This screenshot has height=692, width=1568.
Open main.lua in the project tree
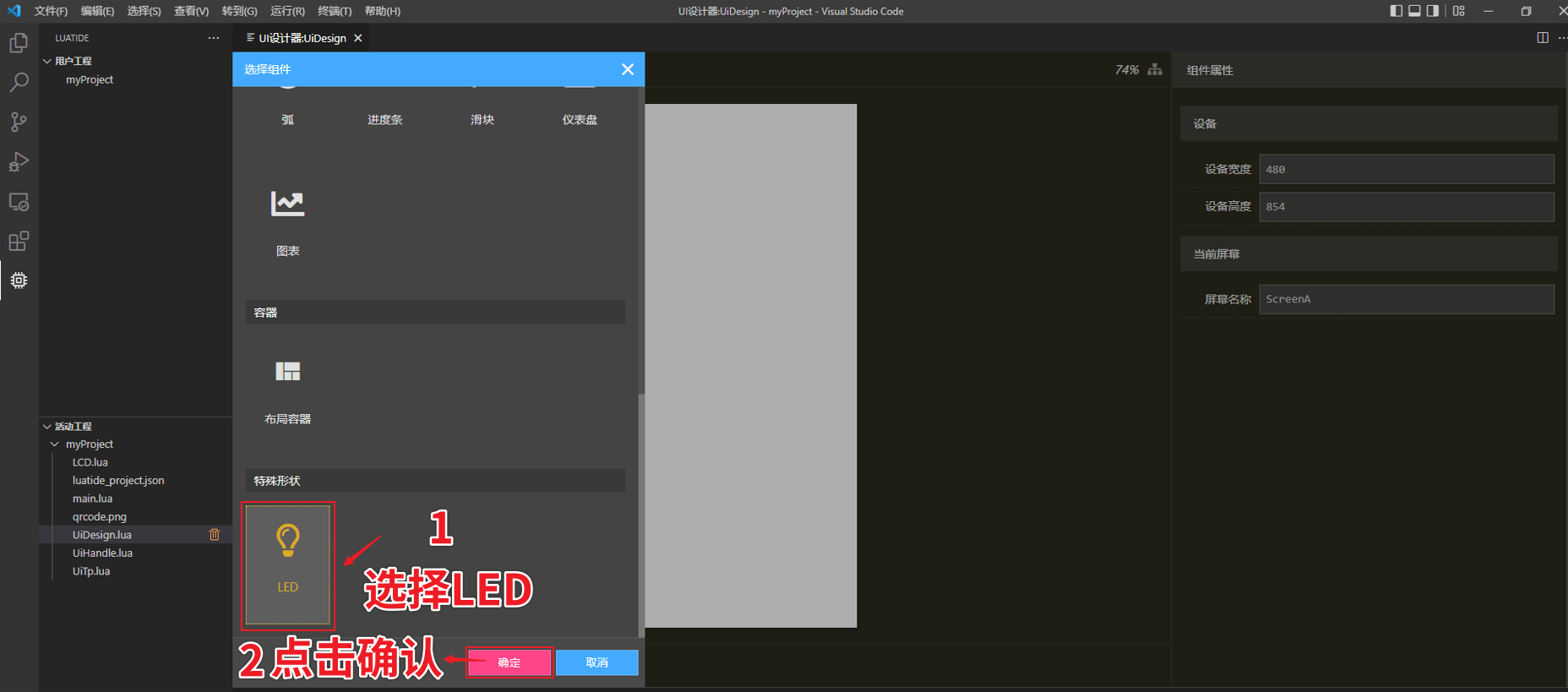[x=93, y=499]
